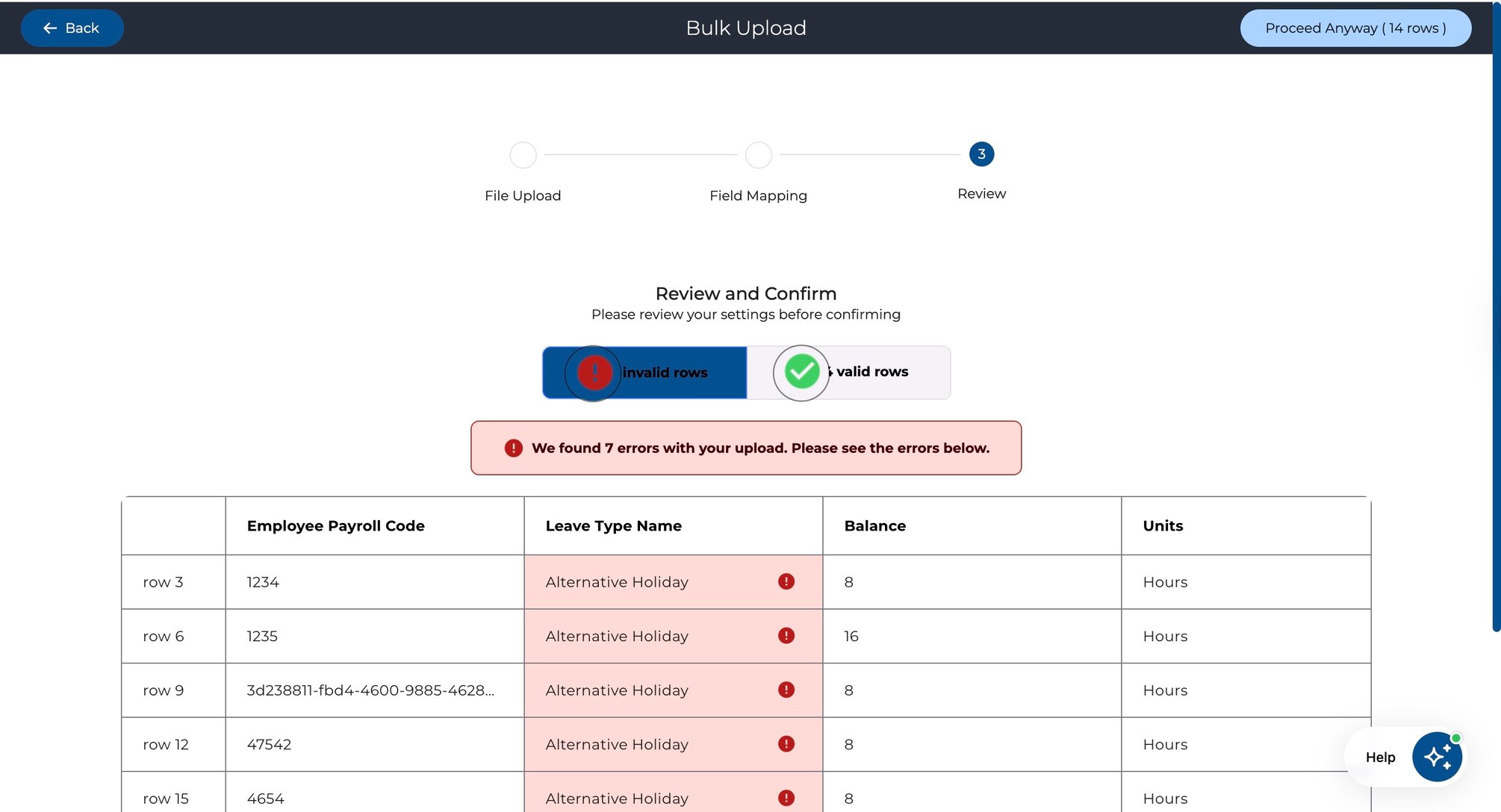
Task: Click the row 9 label cell
Action: click(174, 690)
